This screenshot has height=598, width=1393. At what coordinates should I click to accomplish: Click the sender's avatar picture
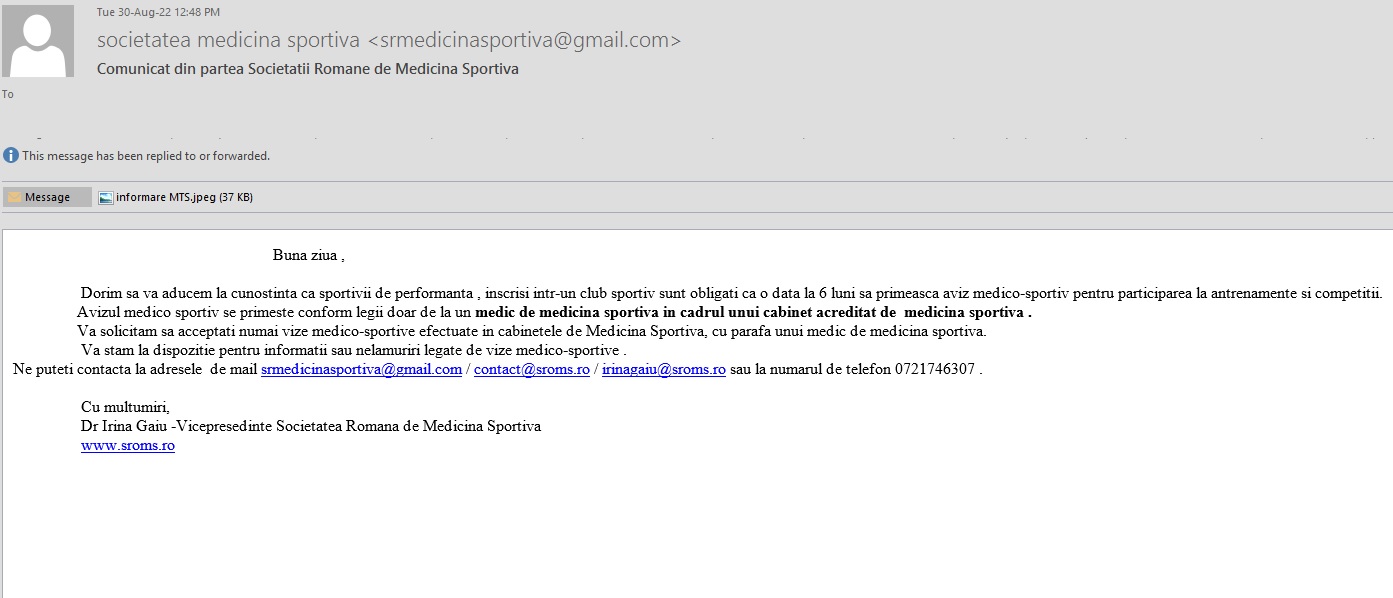click(x=39, y=41)
